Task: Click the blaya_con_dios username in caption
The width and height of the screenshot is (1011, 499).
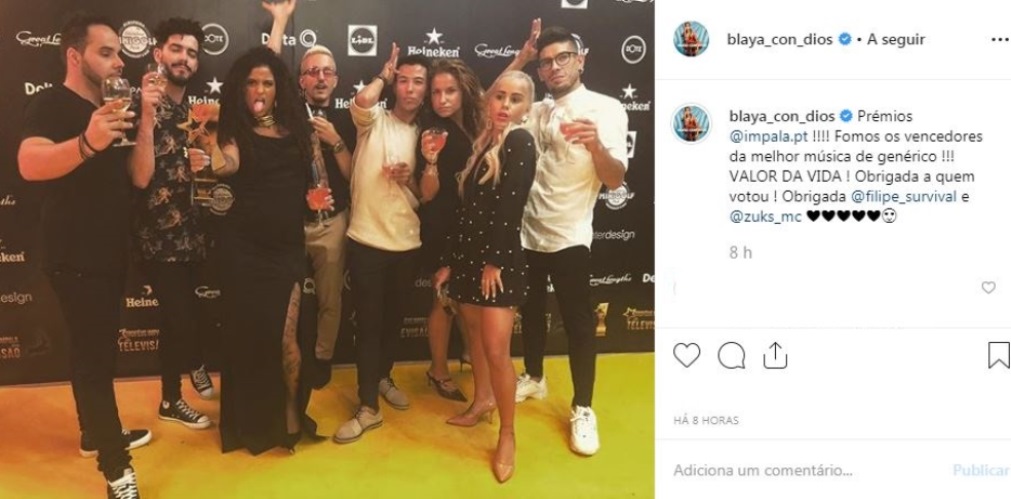Action: click(782, 116)
